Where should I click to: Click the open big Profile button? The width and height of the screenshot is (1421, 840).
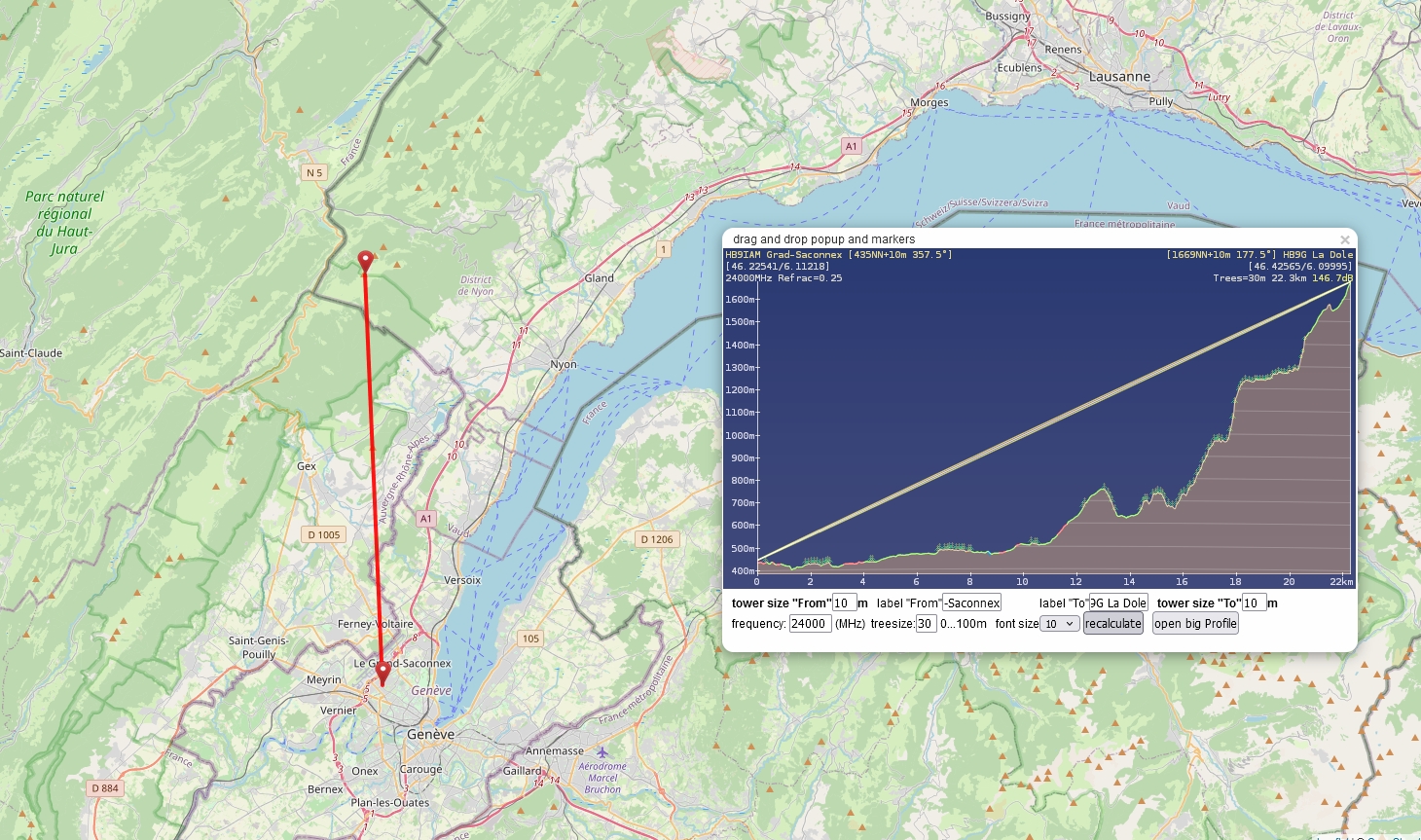[1194, 624]
